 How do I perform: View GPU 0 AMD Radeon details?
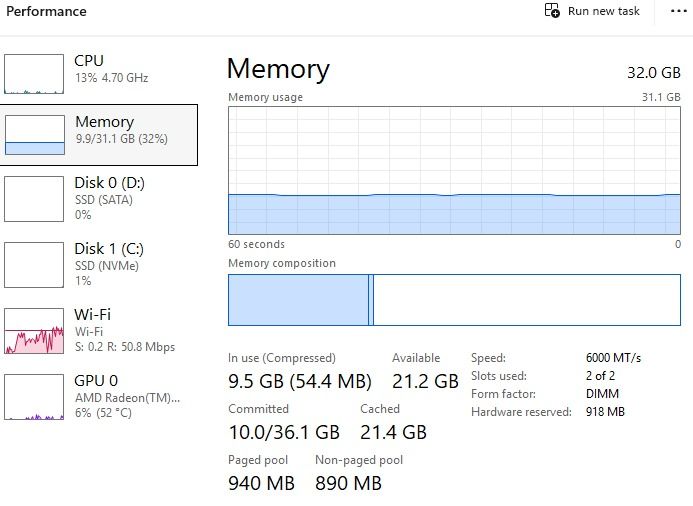(99, 397)
